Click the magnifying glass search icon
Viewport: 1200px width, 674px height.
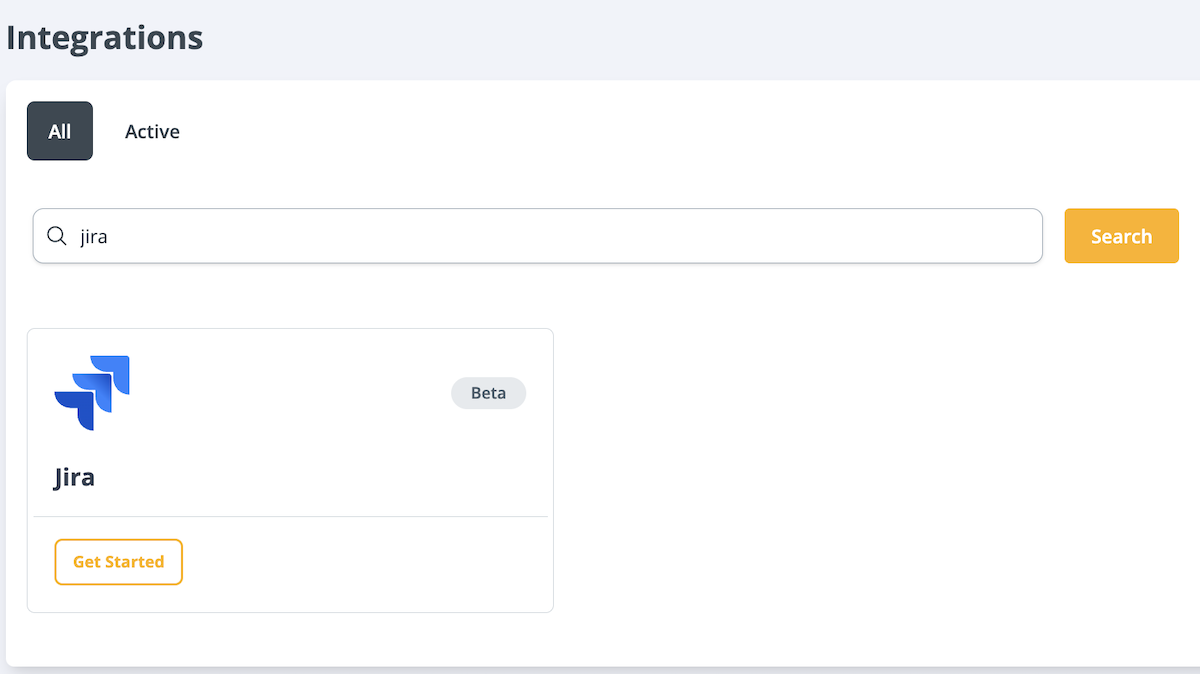point(57,236)
